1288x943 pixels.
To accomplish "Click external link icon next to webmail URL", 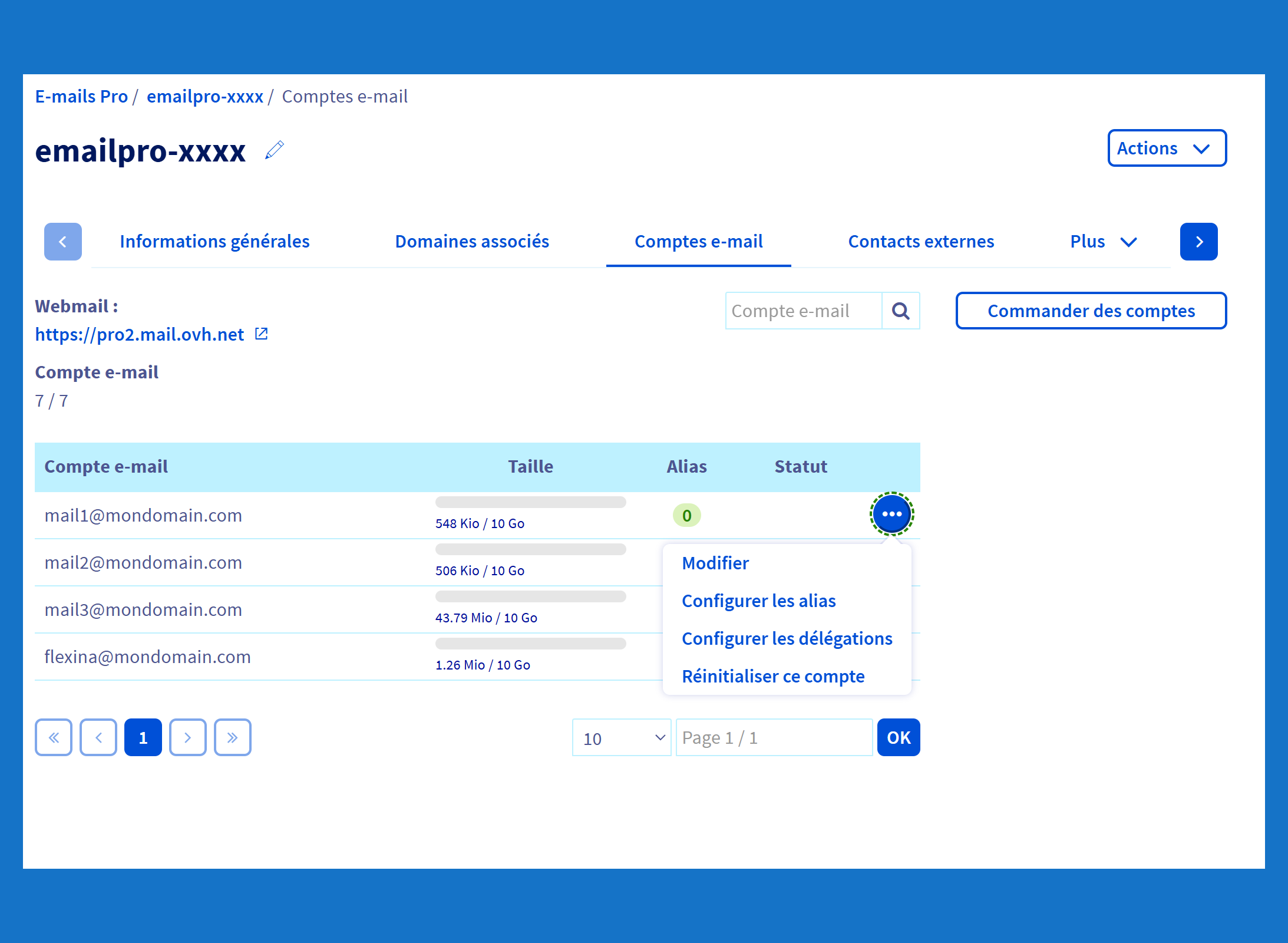I will tap(261, 334).
